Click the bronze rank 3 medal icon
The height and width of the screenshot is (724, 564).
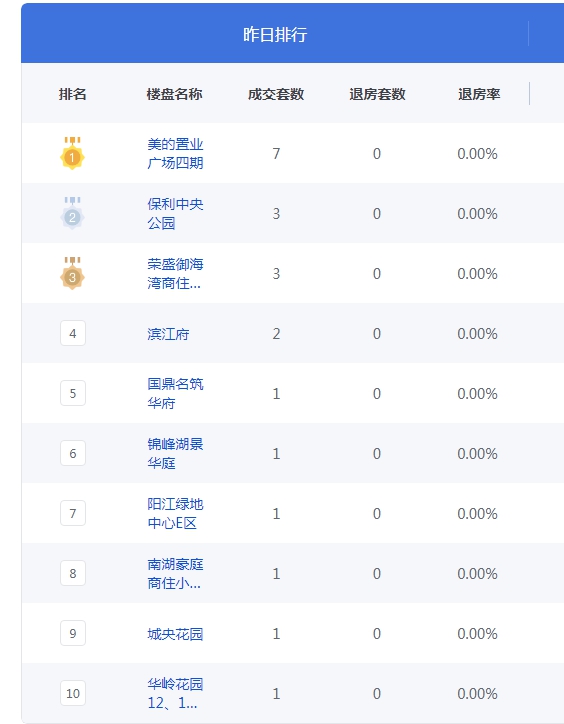(73, 273)
